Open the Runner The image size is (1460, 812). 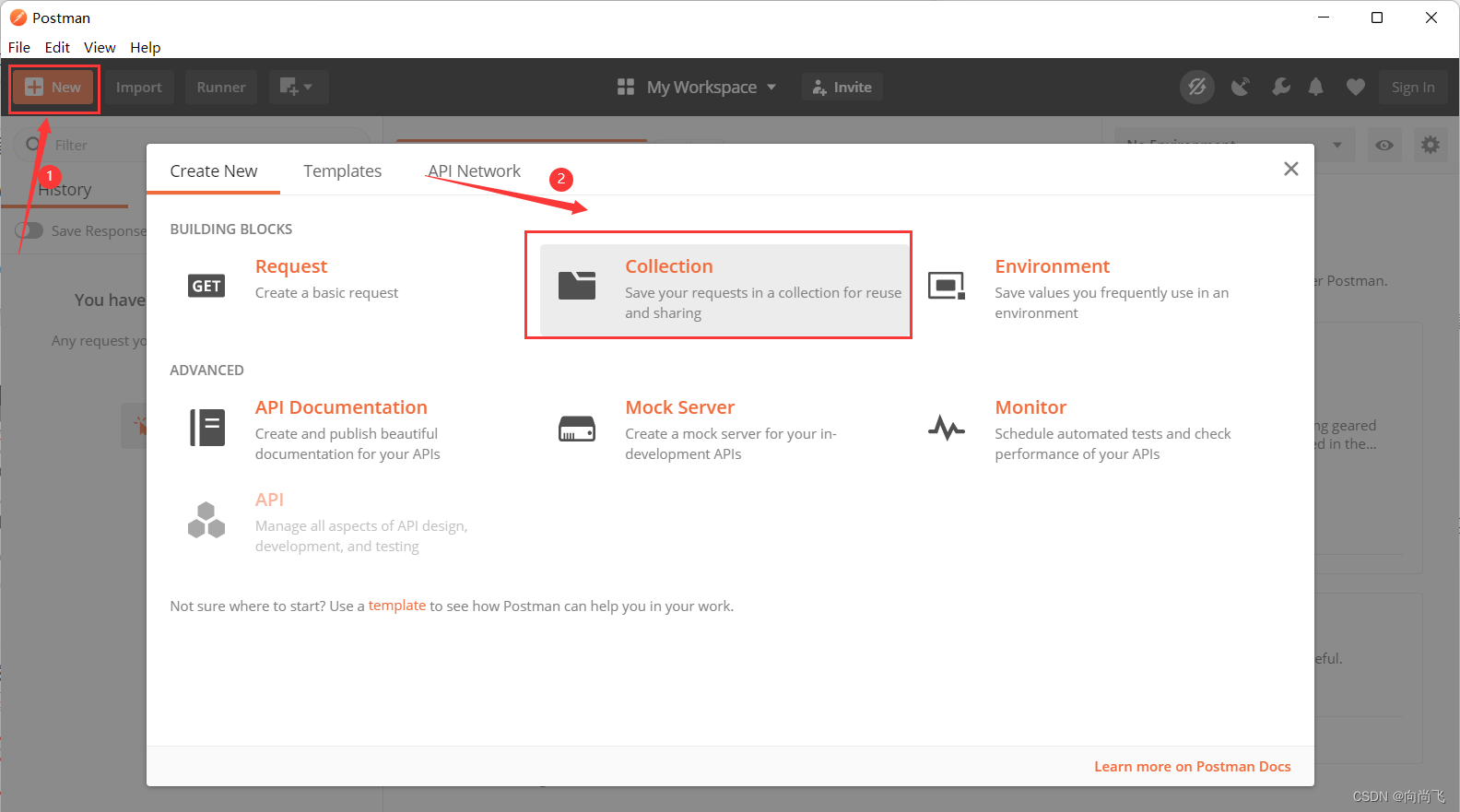click(221, 88)
